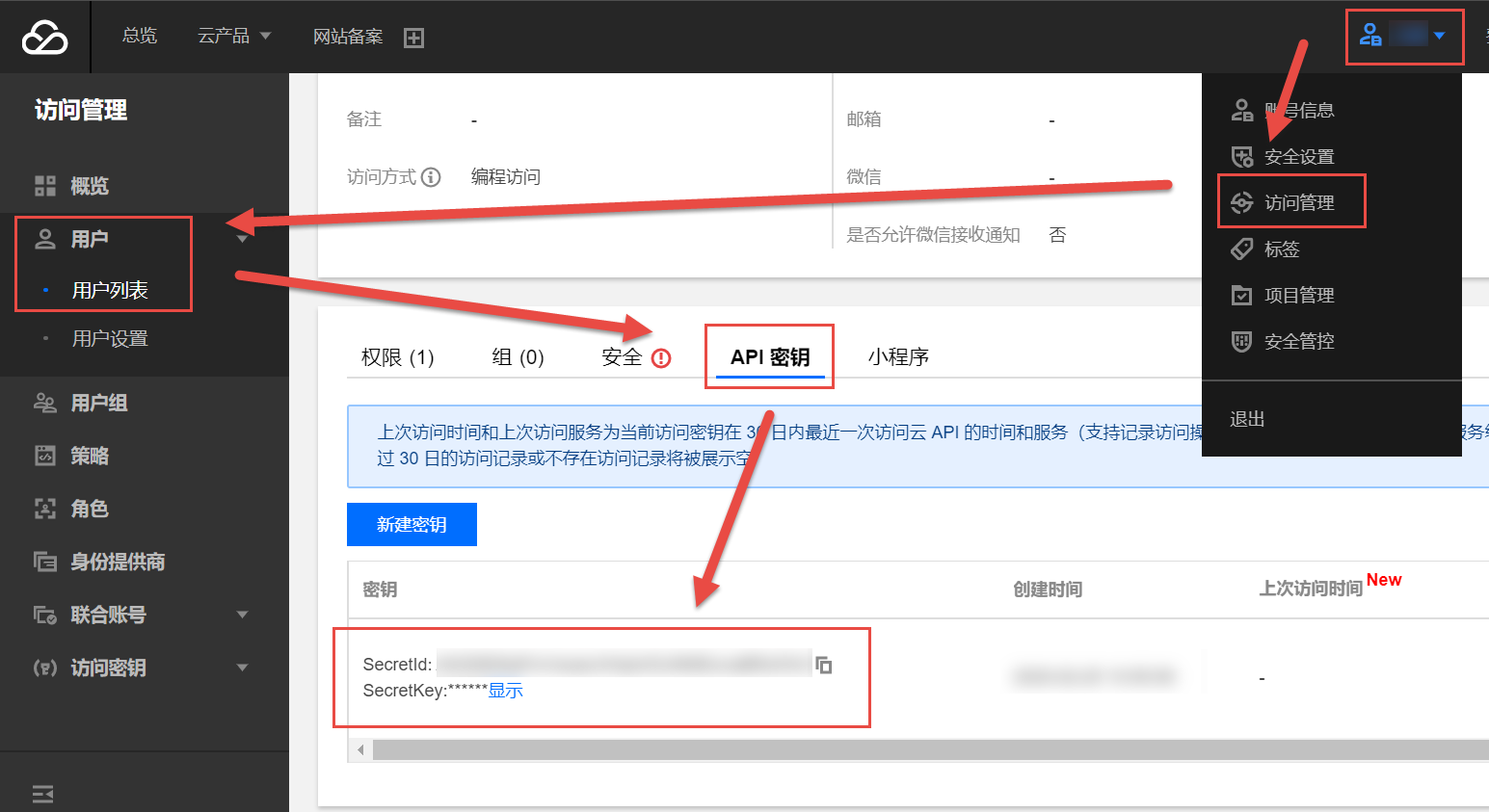Click the red warning icon on 安全 tab
This screenshot has width=1489, height=812.
[x=661, y=358]
